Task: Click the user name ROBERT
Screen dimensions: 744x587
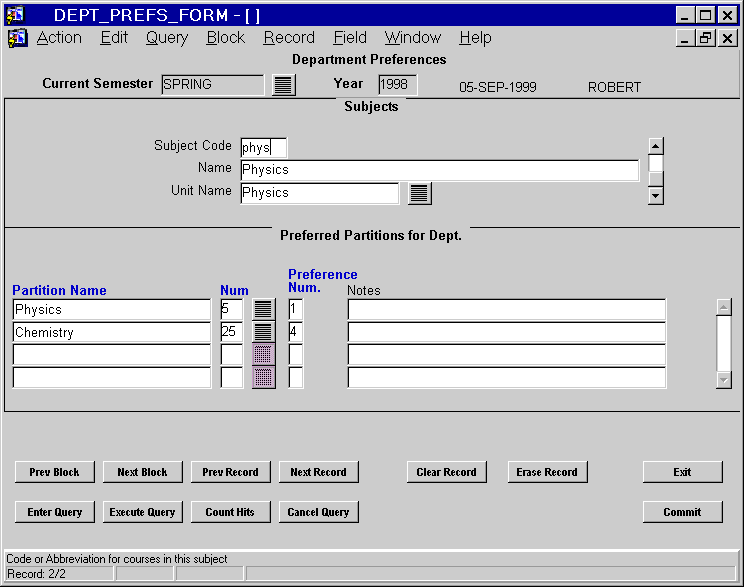Action: (x=614, y=87)
